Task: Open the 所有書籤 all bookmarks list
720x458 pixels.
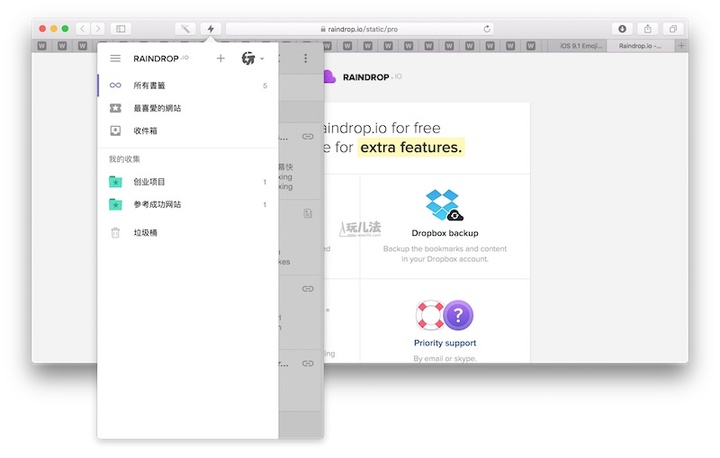Action: 150,86
